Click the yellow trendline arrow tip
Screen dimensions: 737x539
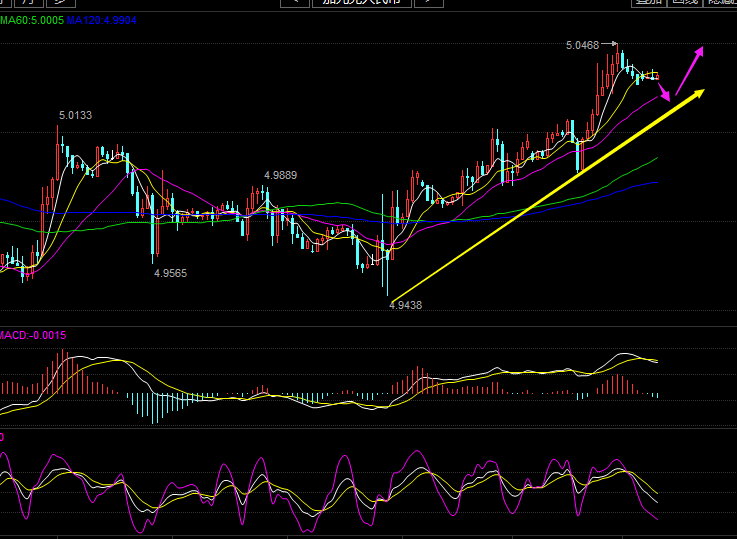[700, 92]
